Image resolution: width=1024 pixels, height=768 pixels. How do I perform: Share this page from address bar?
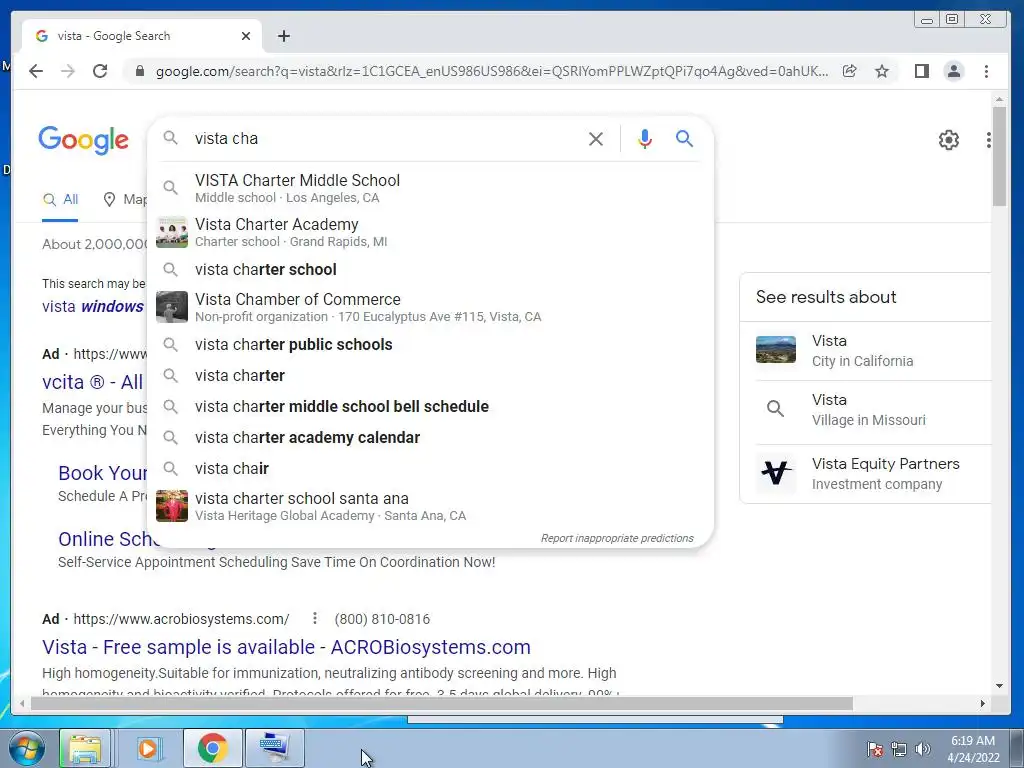click(x=850, y=71)
